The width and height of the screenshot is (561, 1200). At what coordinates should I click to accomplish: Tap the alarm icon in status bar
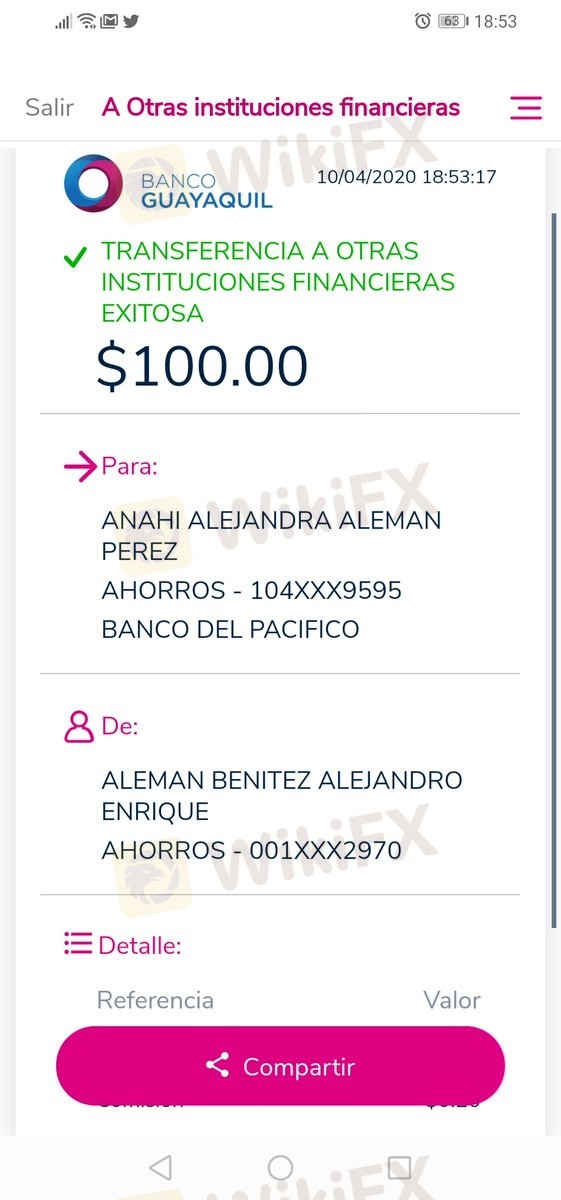(x=423, y=21)
